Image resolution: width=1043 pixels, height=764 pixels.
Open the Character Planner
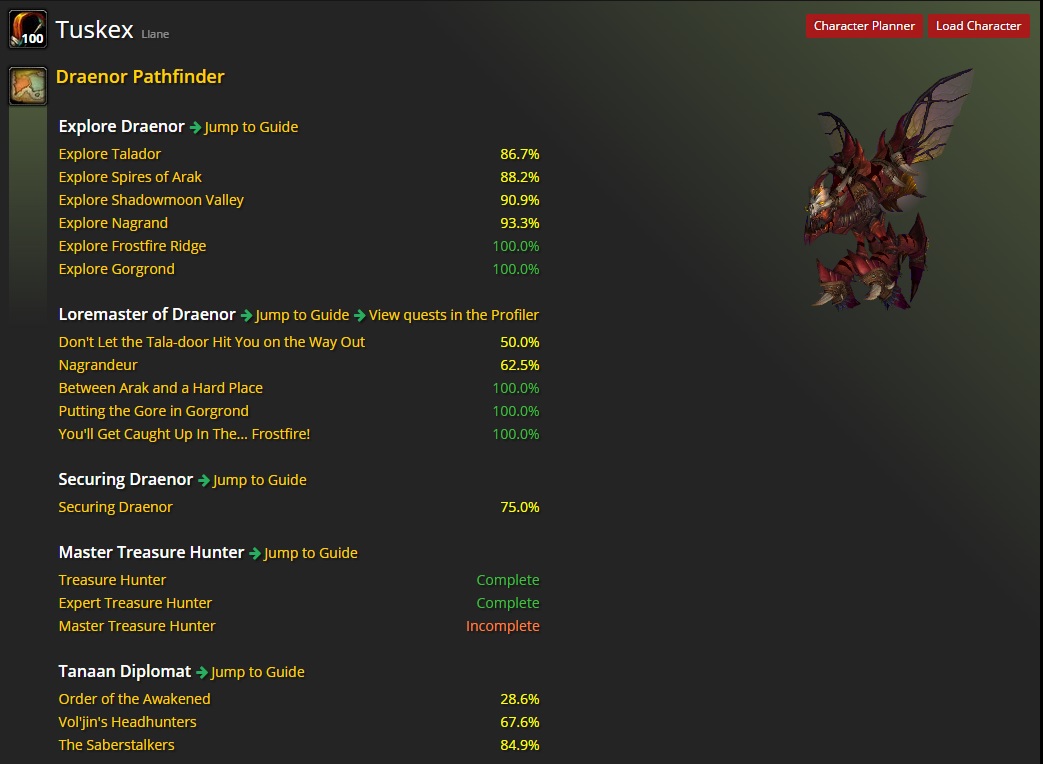[864, 26]
